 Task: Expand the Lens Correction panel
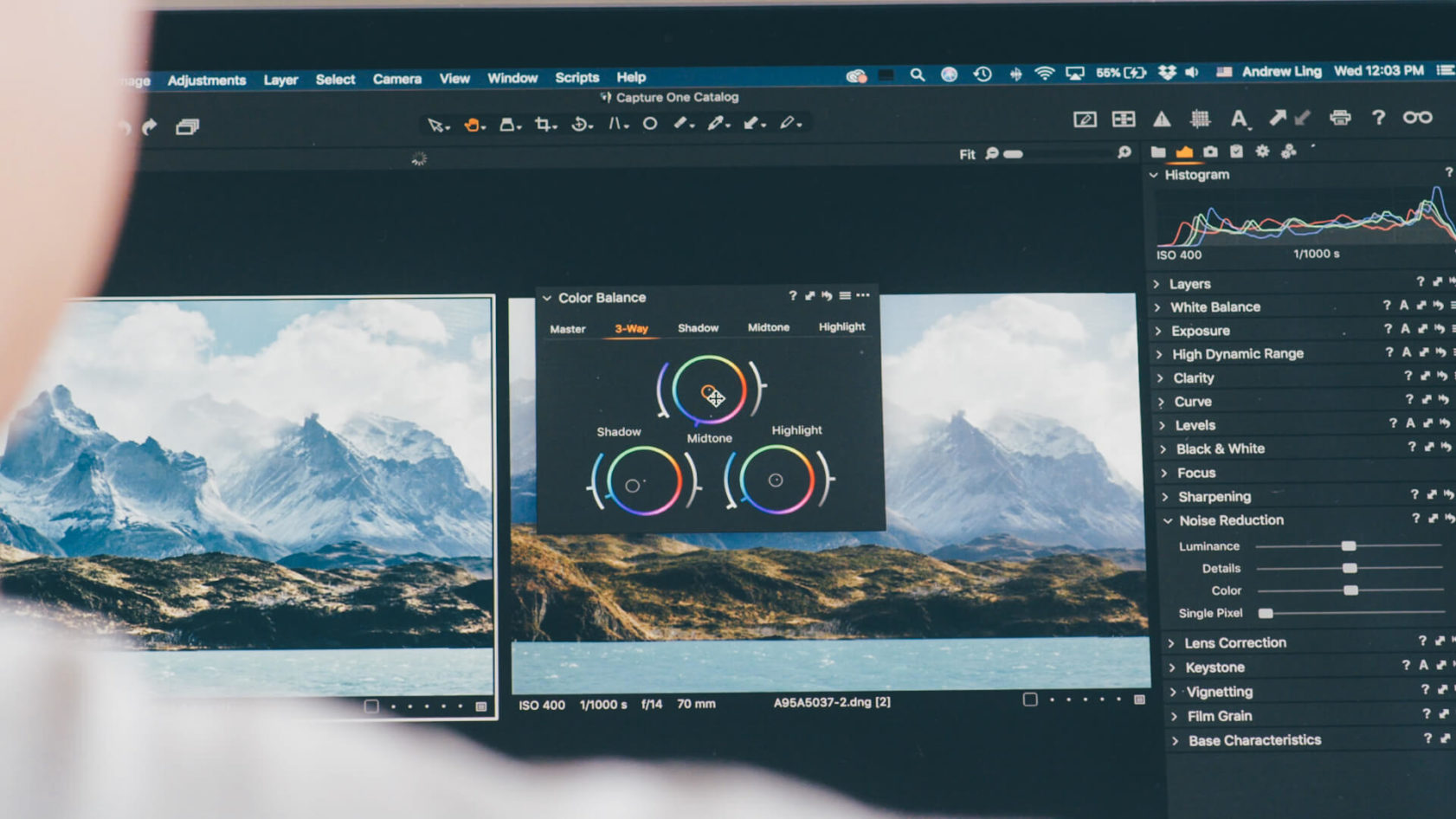[x=1170, y=642]
